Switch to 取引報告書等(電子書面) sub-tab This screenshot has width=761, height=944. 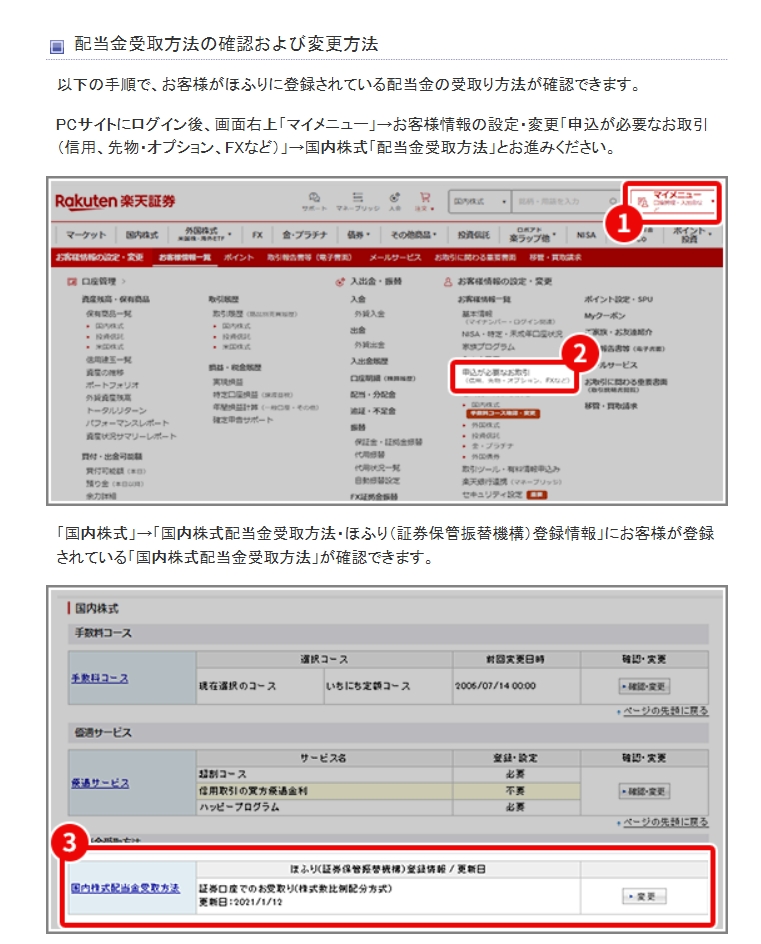pyautogui.click(x=309, y=258)
